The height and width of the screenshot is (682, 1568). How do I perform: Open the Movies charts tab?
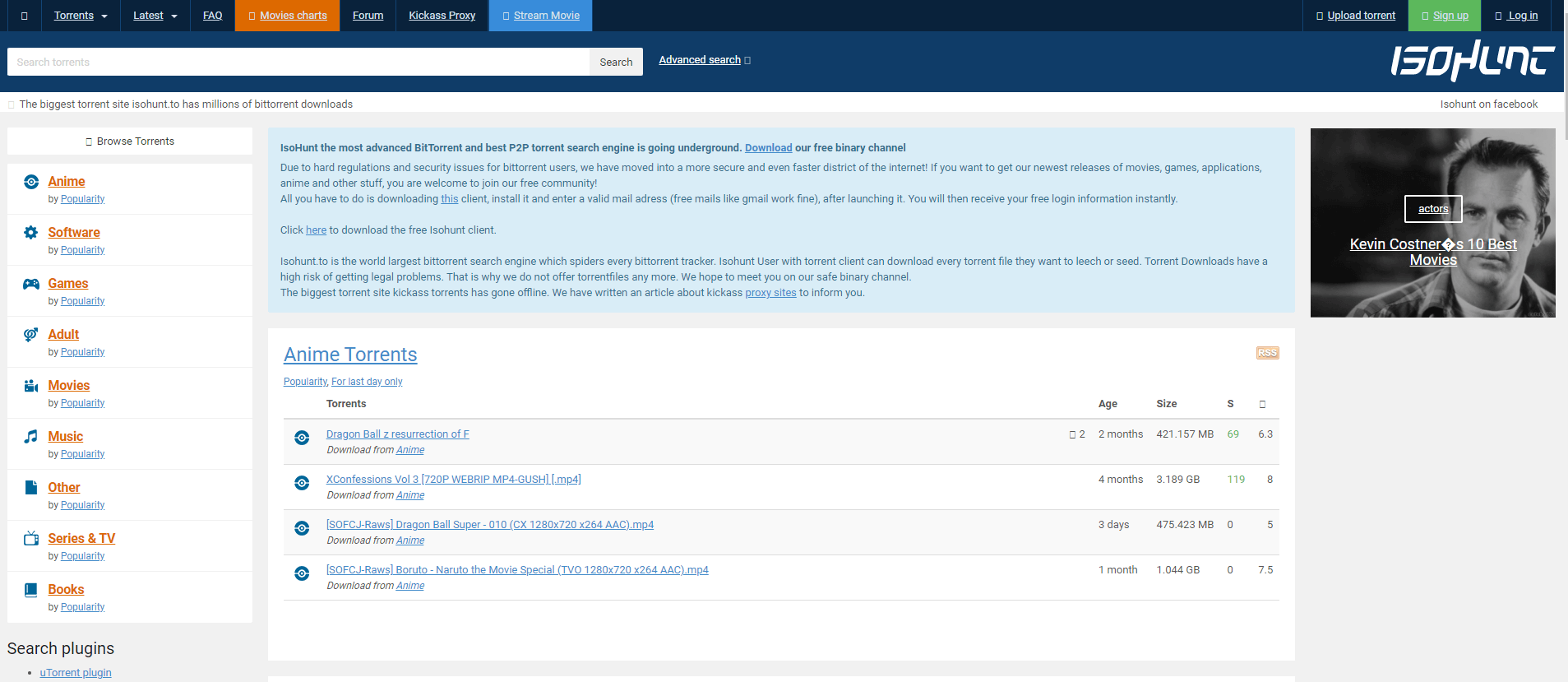287,16
